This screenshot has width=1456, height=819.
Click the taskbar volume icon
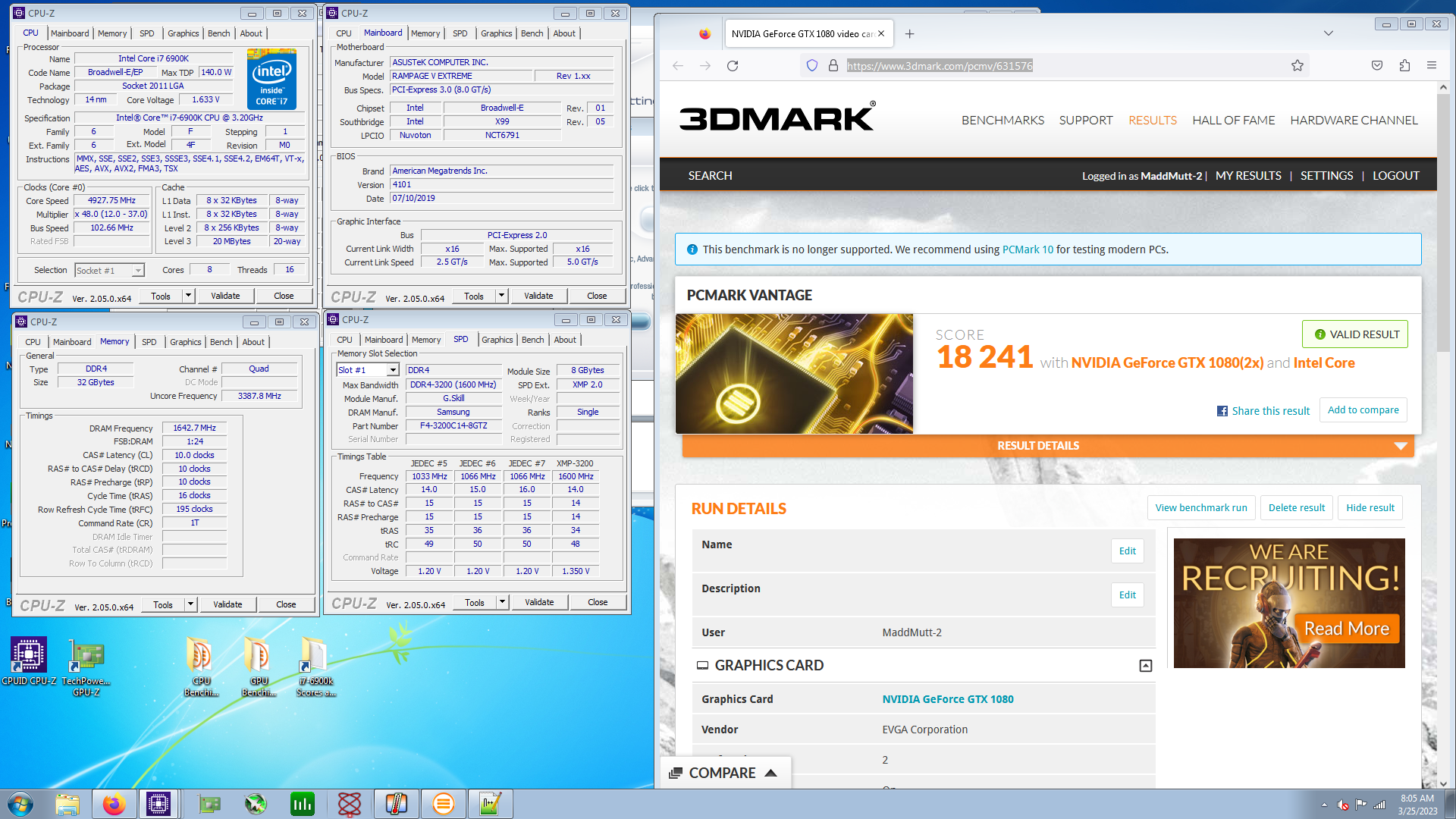(x=1342, y=805)
